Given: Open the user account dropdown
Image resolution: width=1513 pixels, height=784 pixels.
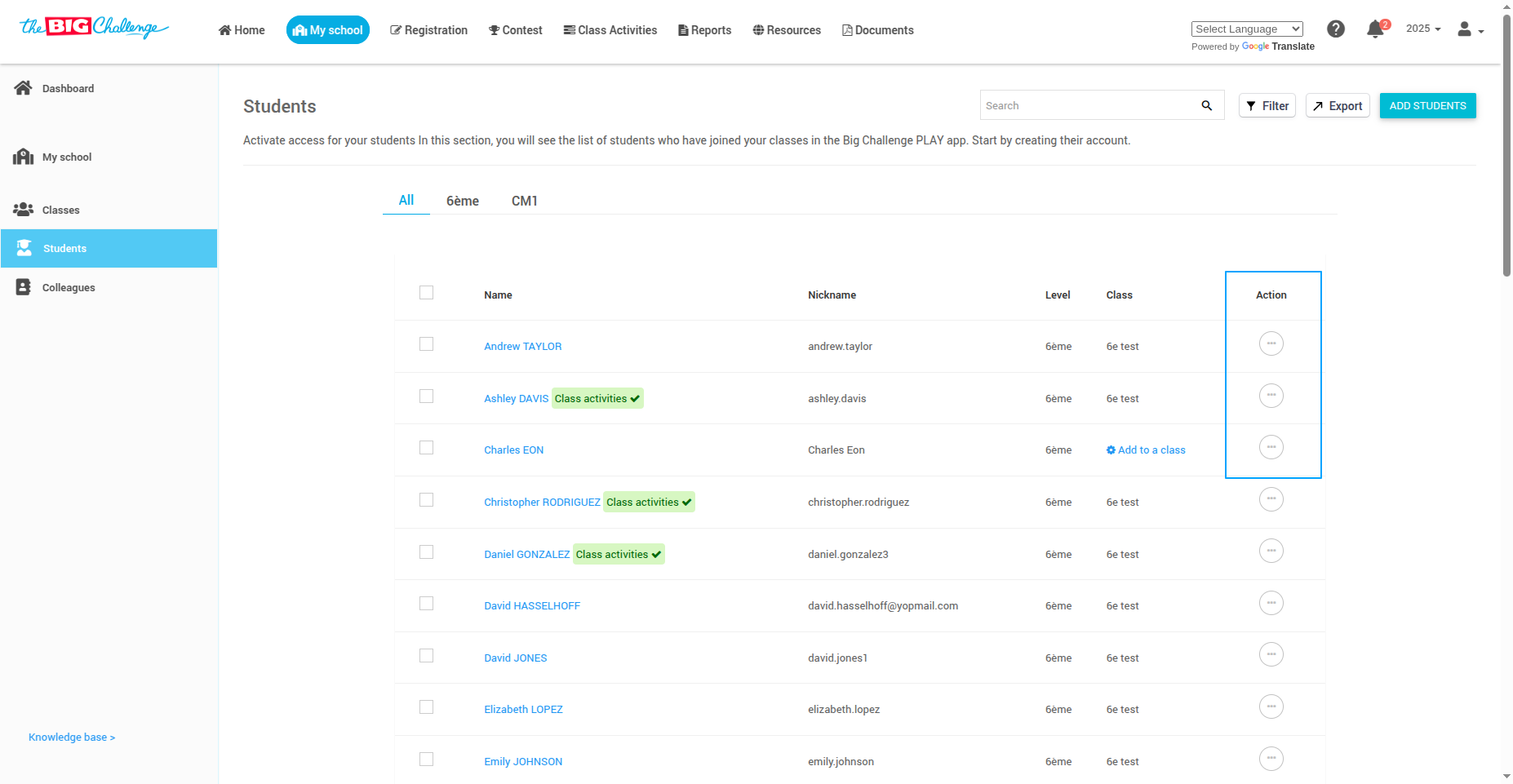Looking at the screenshot, I should (1470, 30).
